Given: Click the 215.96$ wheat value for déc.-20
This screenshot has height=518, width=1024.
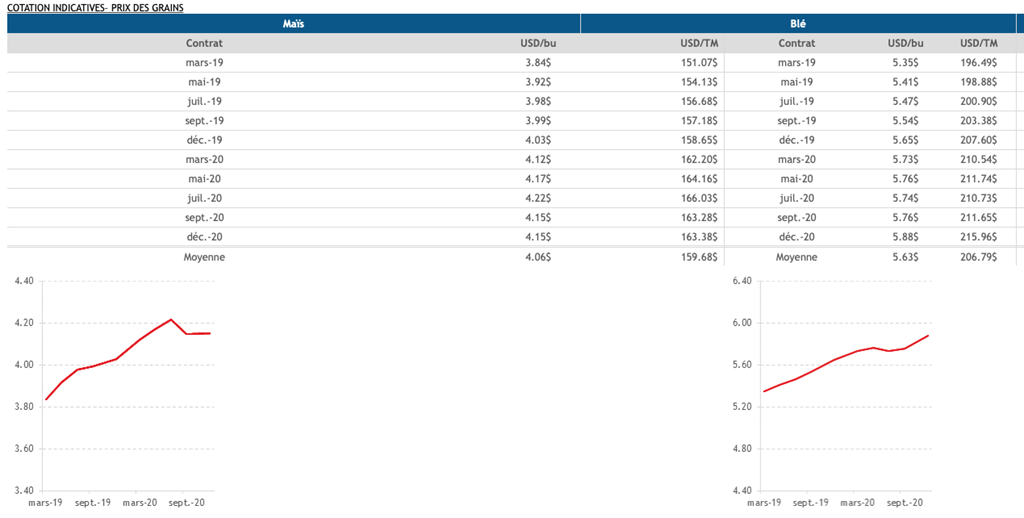Looking at the screenshot, I should coord(978,237).
